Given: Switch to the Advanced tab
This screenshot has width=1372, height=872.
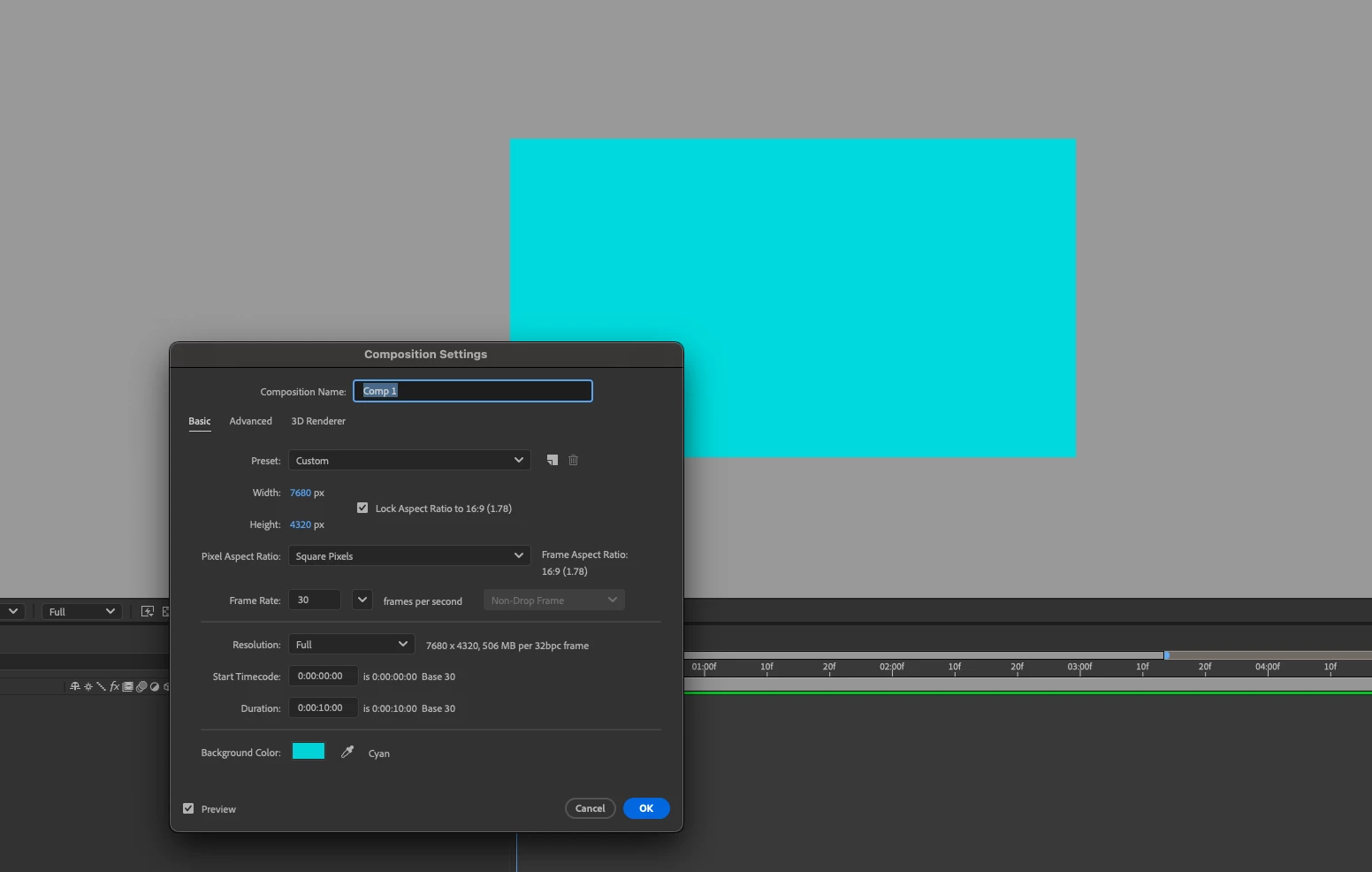Looking at the screenshot, I should [251, 421].
